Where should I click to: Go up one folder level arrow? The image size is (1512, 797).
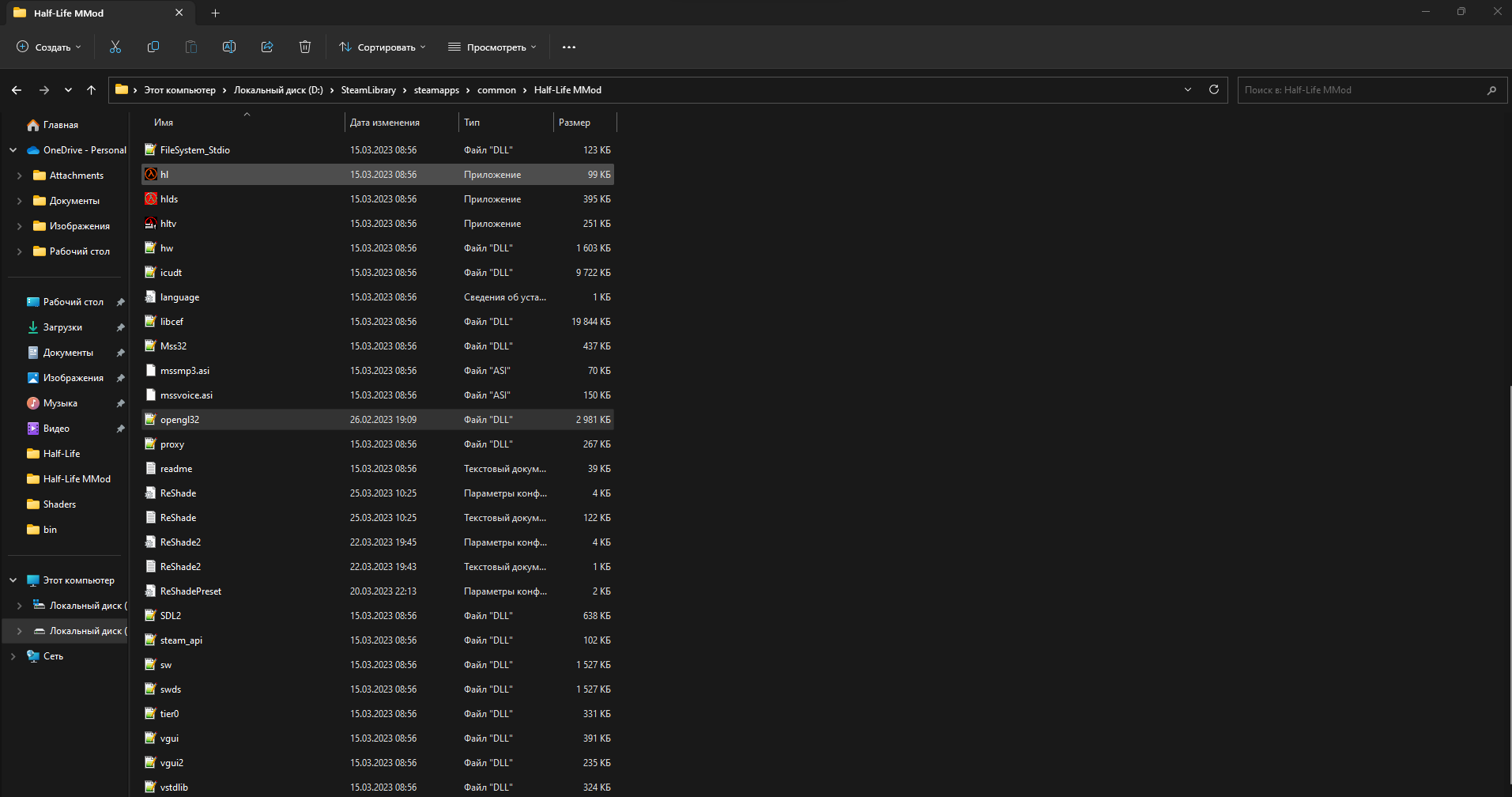tap(92, 90)
